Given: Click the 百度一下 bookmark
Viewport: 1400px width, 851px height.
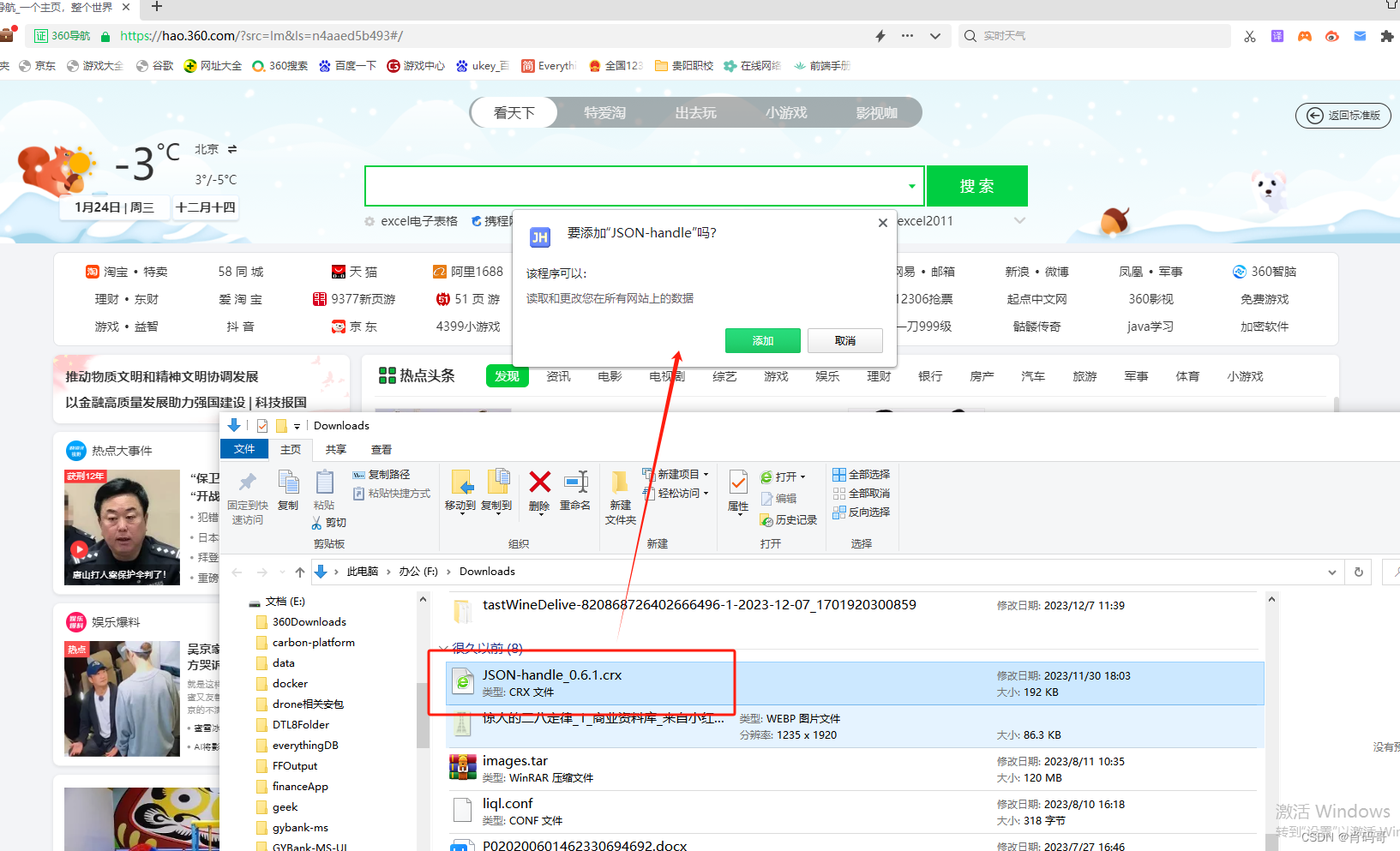Looking at the screenshot, I should click(347, 65).
